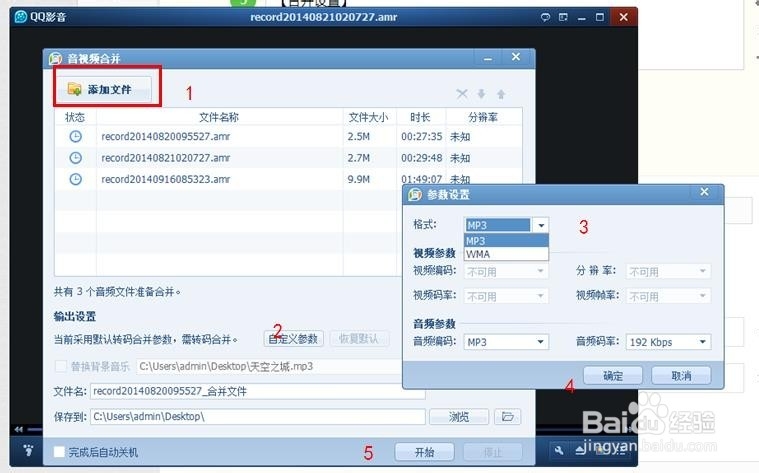This screenshot has height=473, width=759.
Task: Click the 音视频合并 dialog title icon
Action: [55, 59]
